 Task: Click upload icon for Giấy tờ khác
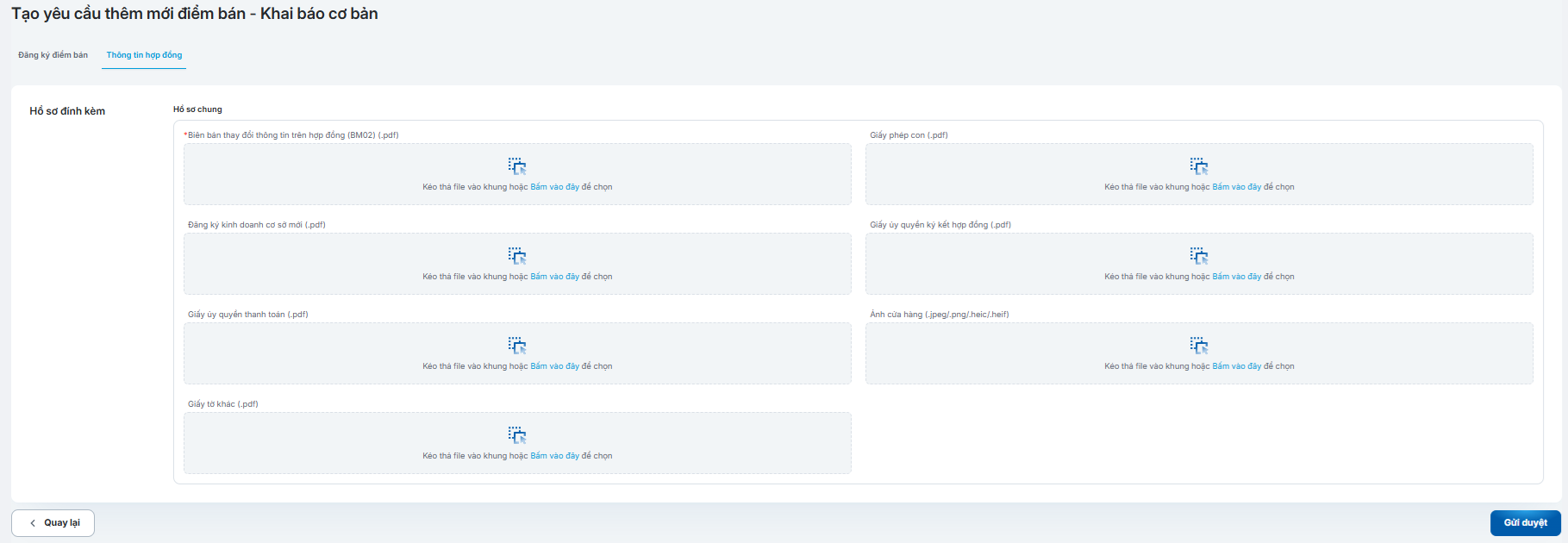[517, 435]
